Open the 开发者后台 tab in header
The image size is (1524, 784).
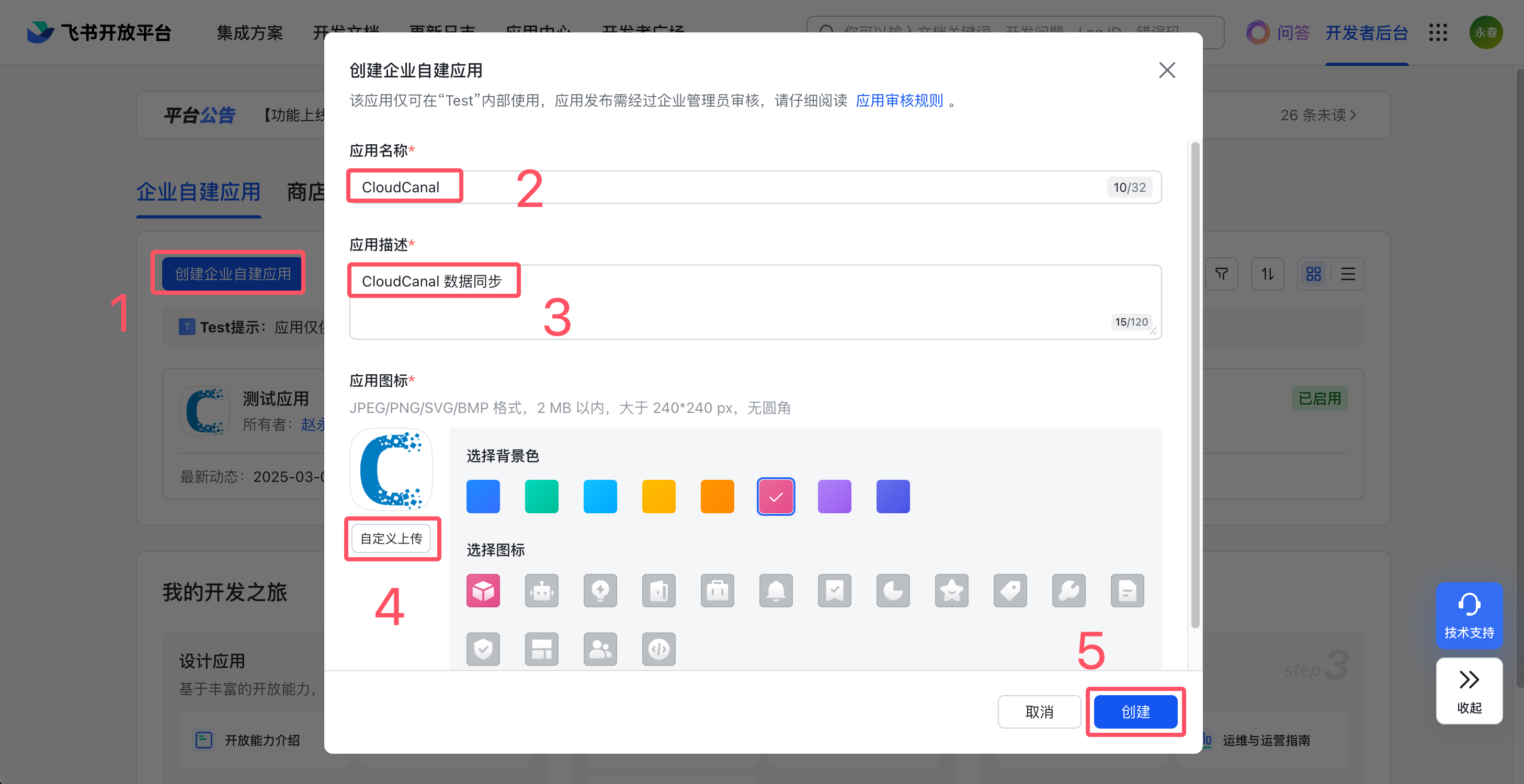pos(1366,32)
